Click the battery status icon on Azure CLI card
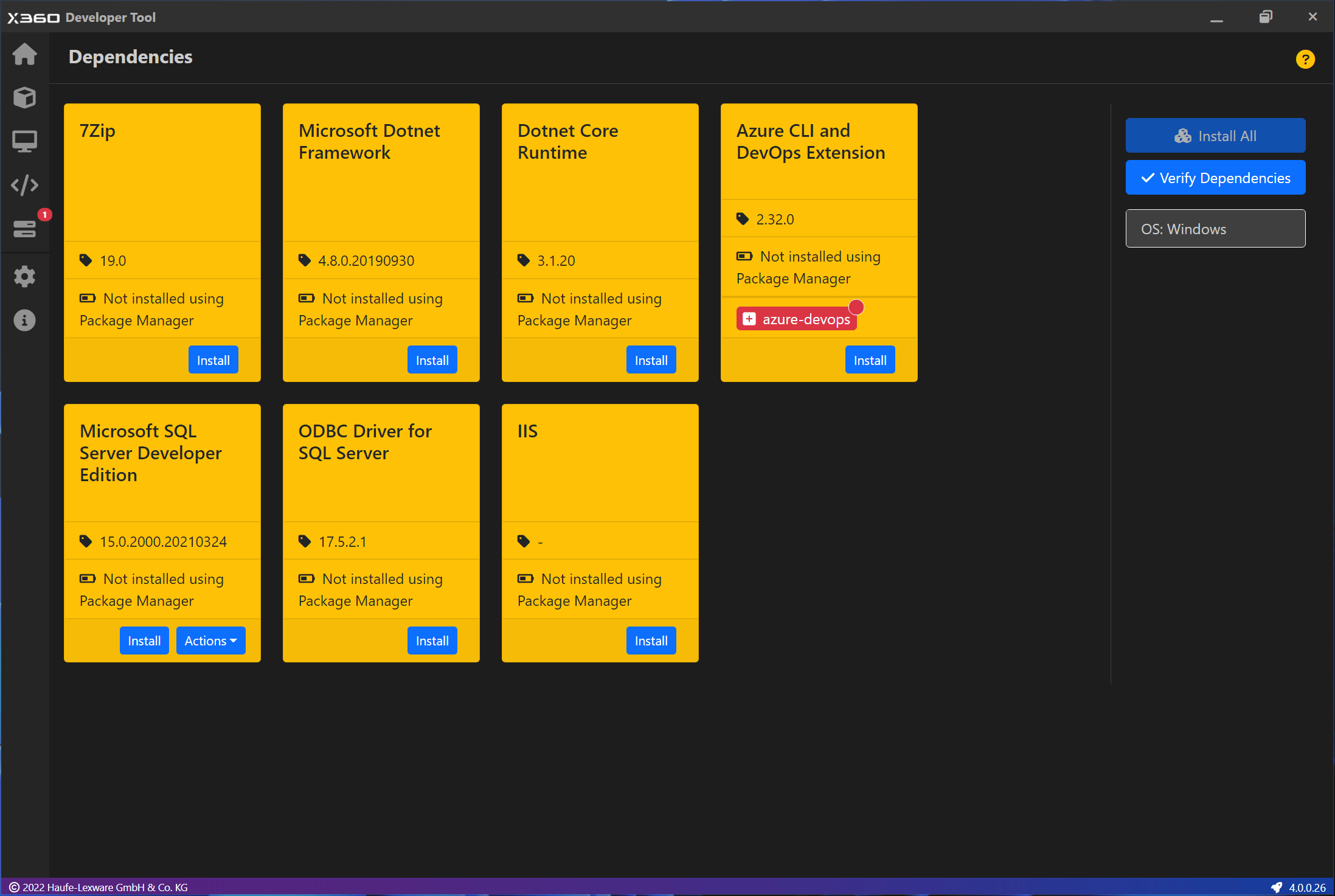The width and height of the screenshot is (1335, 896). [x=744, y=256]
